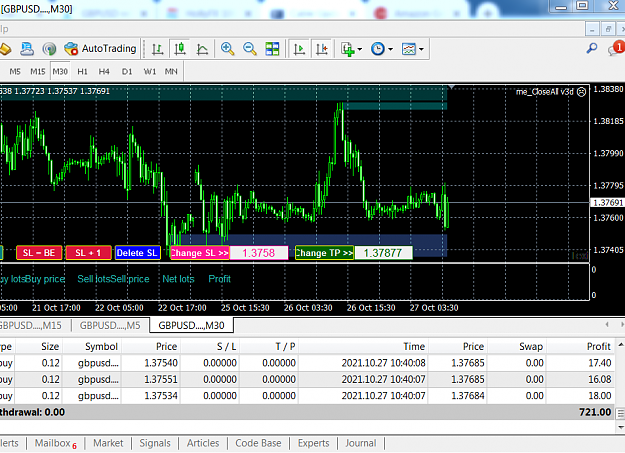The height and width of the screenshot is (453, 625).
Task: Open the Market terminal tab
Action: click(x=108, y=443)
